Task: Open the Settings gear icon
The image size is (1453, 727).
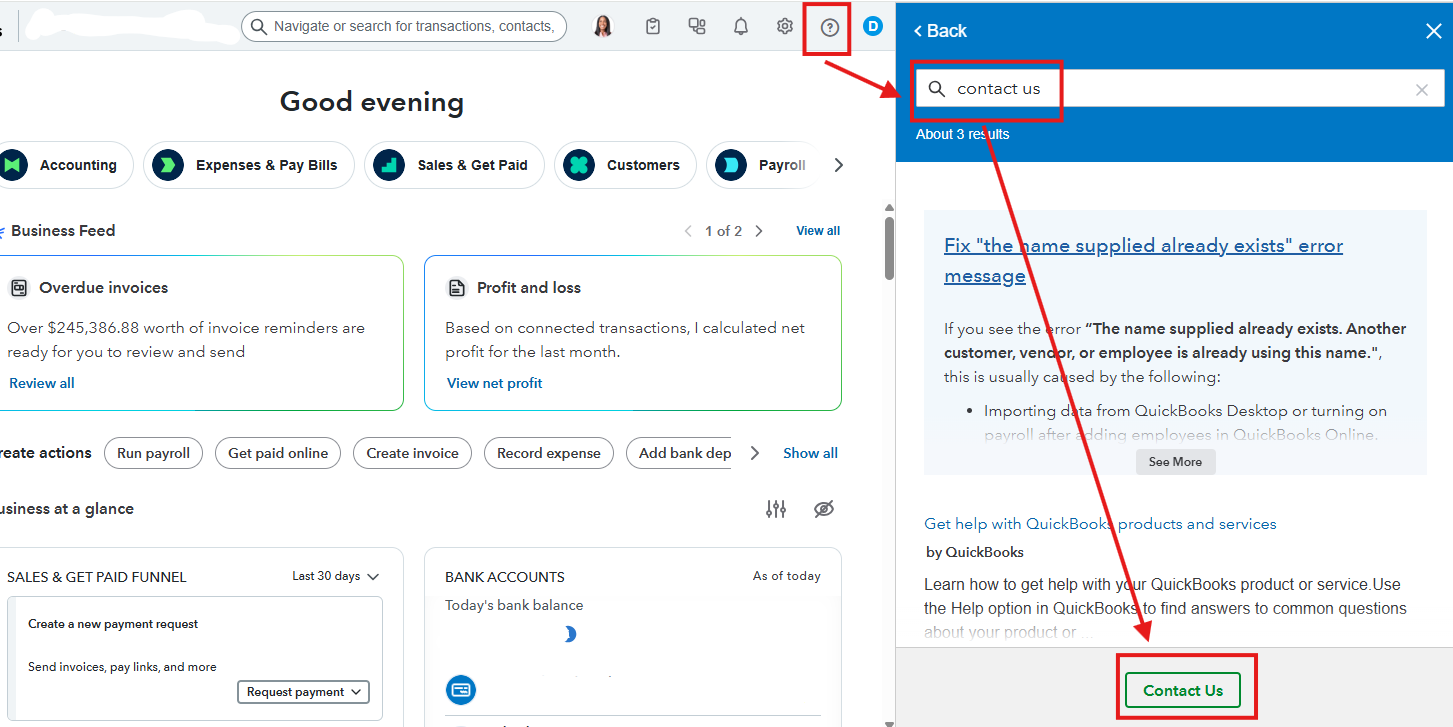Action: [785, 27]
